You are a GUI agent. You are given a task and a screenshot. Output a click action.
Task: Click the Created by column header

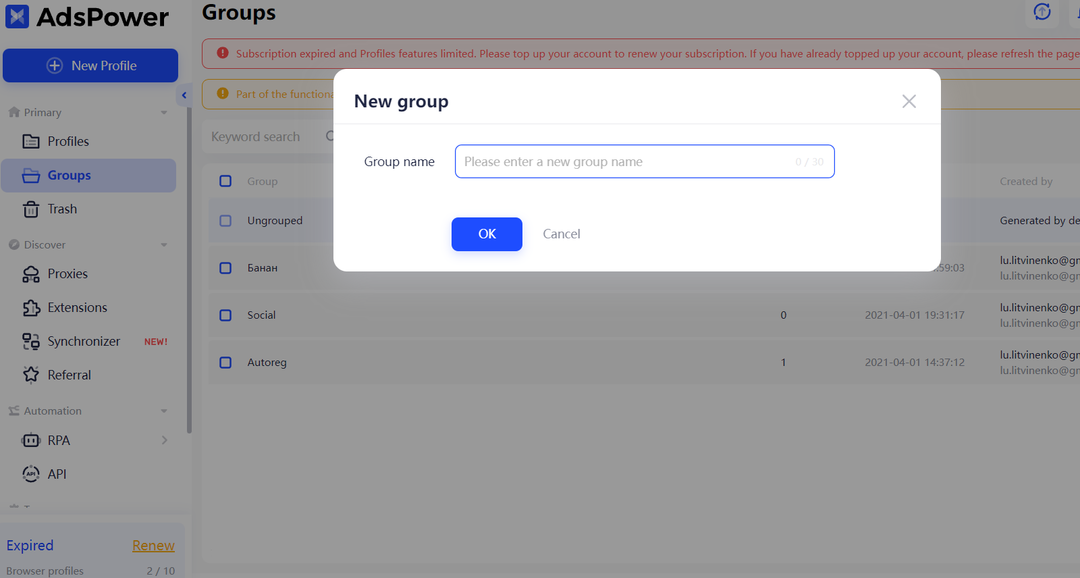point(1026,181)
